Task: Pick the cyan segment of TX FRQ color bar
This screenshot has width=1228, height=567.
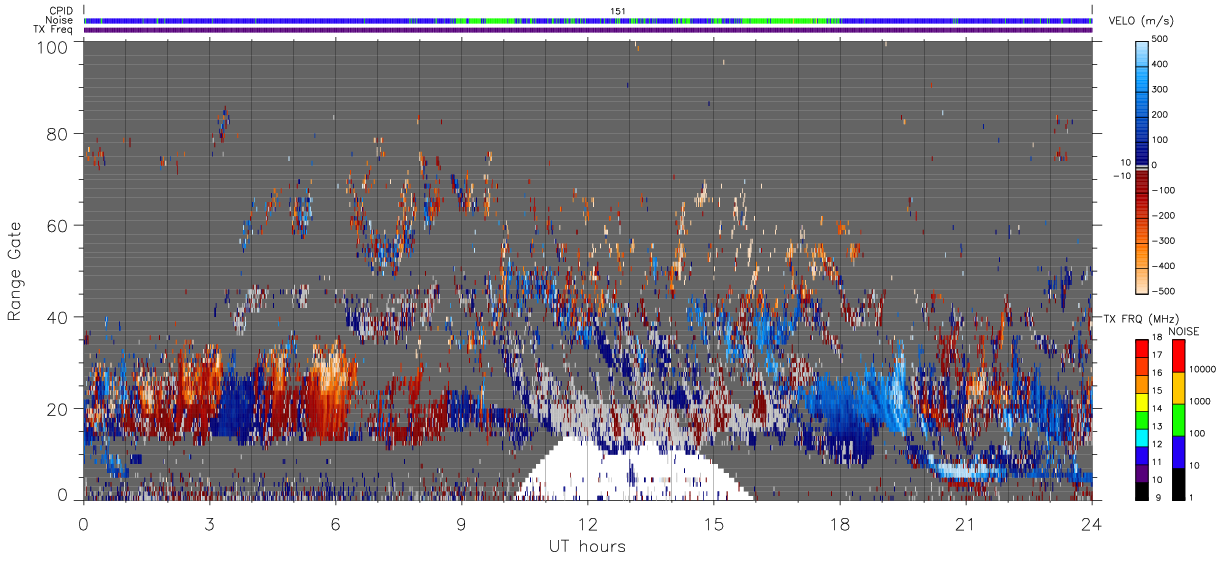Action: point(1142,436)
